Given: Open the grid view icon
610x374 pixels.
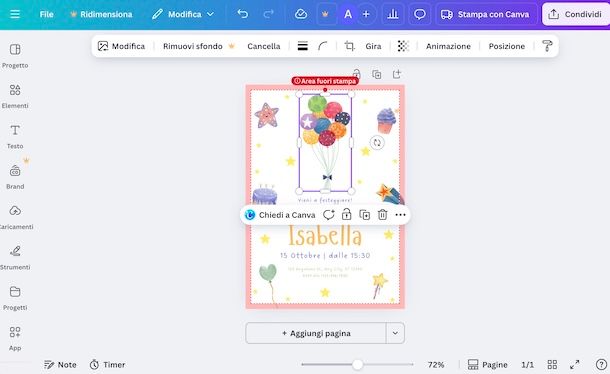Looking at the screenshot, I should click(x=552, y=365).
